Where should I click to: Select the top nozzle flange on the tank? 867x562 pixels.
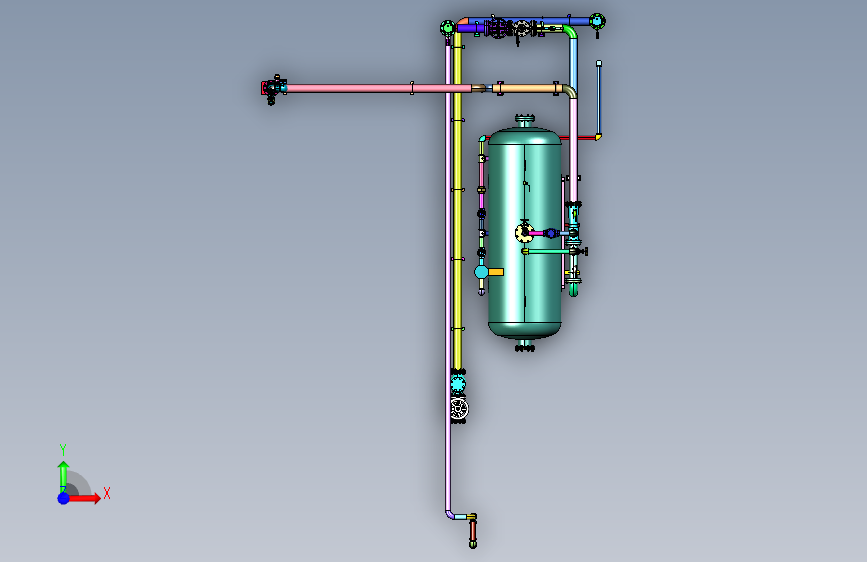(525, 119)
